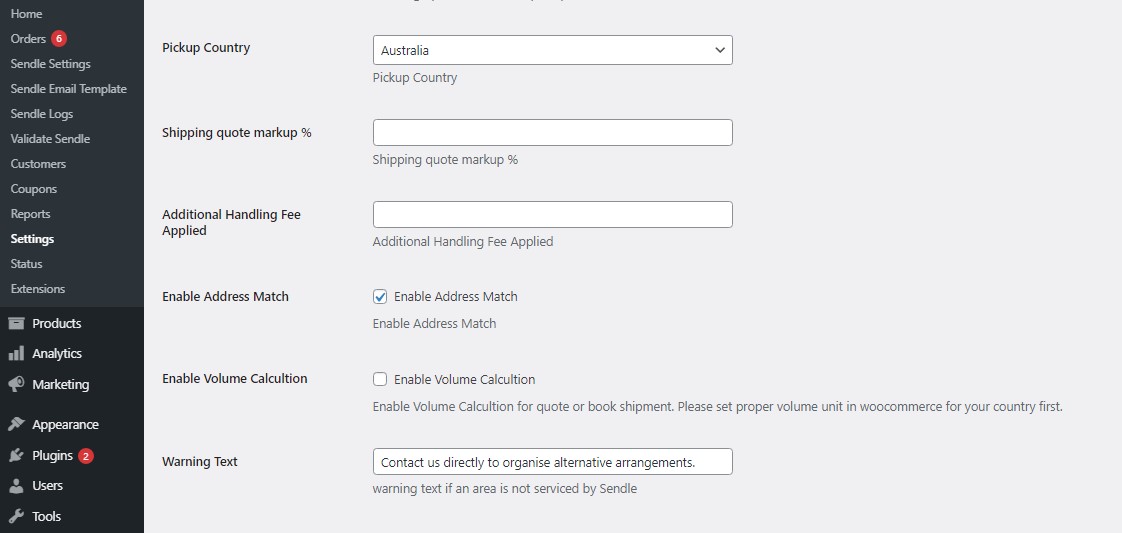
Task: Click the Marketing megaphone icon
Action: [x=16, y=384]
